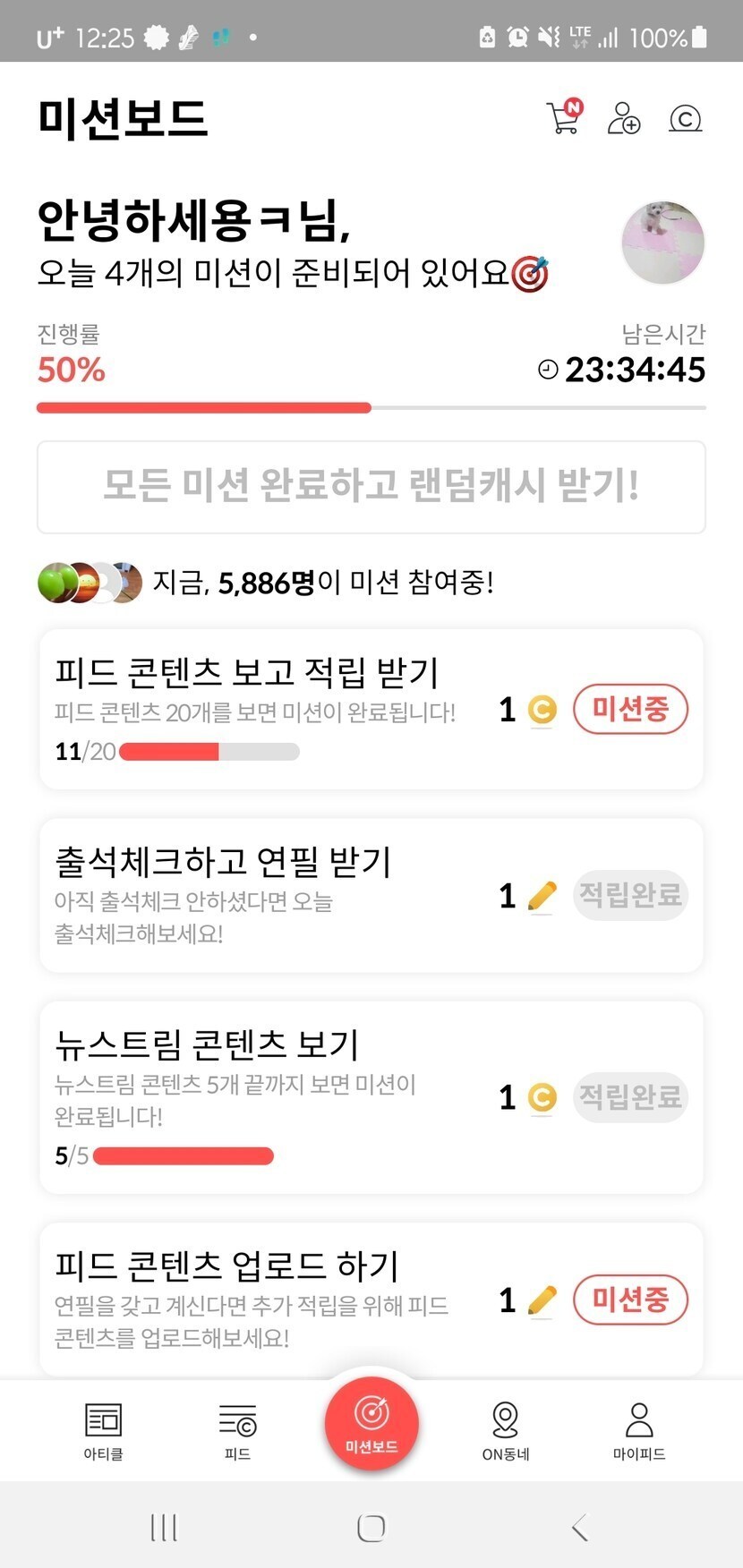Image resolution: width=743 pixels, height=1568 pixels.
Task: Tap the pencil icon on 출석체크하고 연필 받기
Action: point(542,895)
